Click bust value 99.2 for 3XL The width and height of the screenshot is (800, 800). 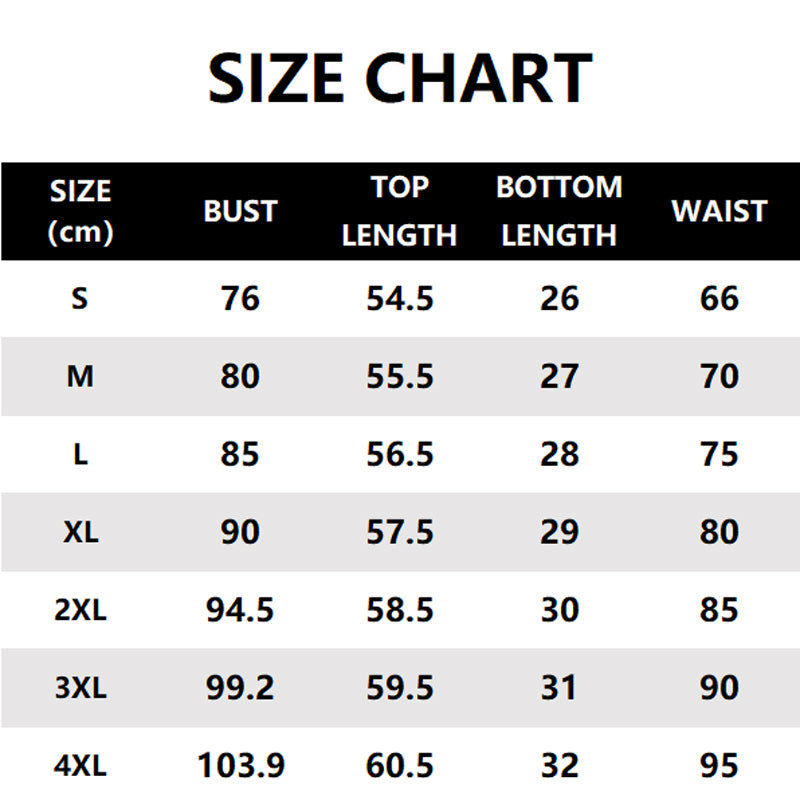tap(240, 688)
